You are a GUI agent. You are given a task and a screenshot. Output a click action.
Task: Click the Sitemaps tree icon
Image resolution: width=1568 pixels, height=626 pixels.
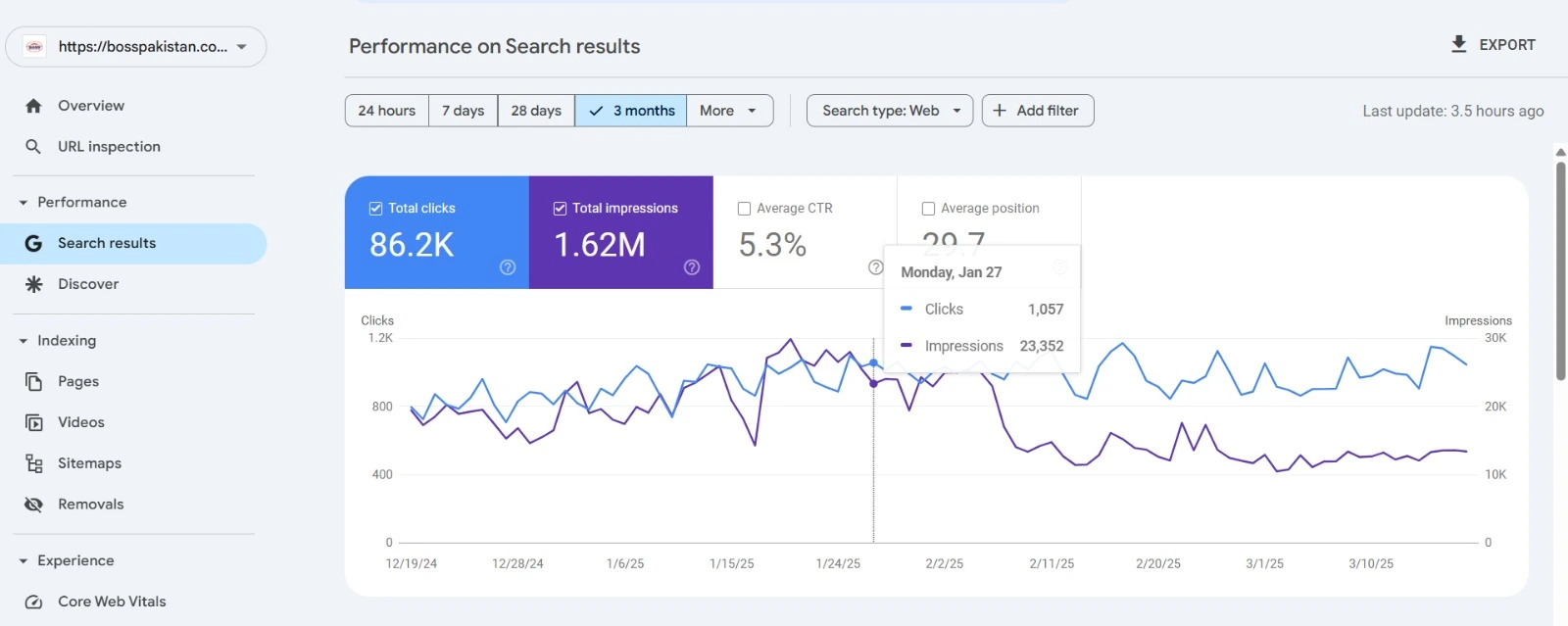click(33, 463)
